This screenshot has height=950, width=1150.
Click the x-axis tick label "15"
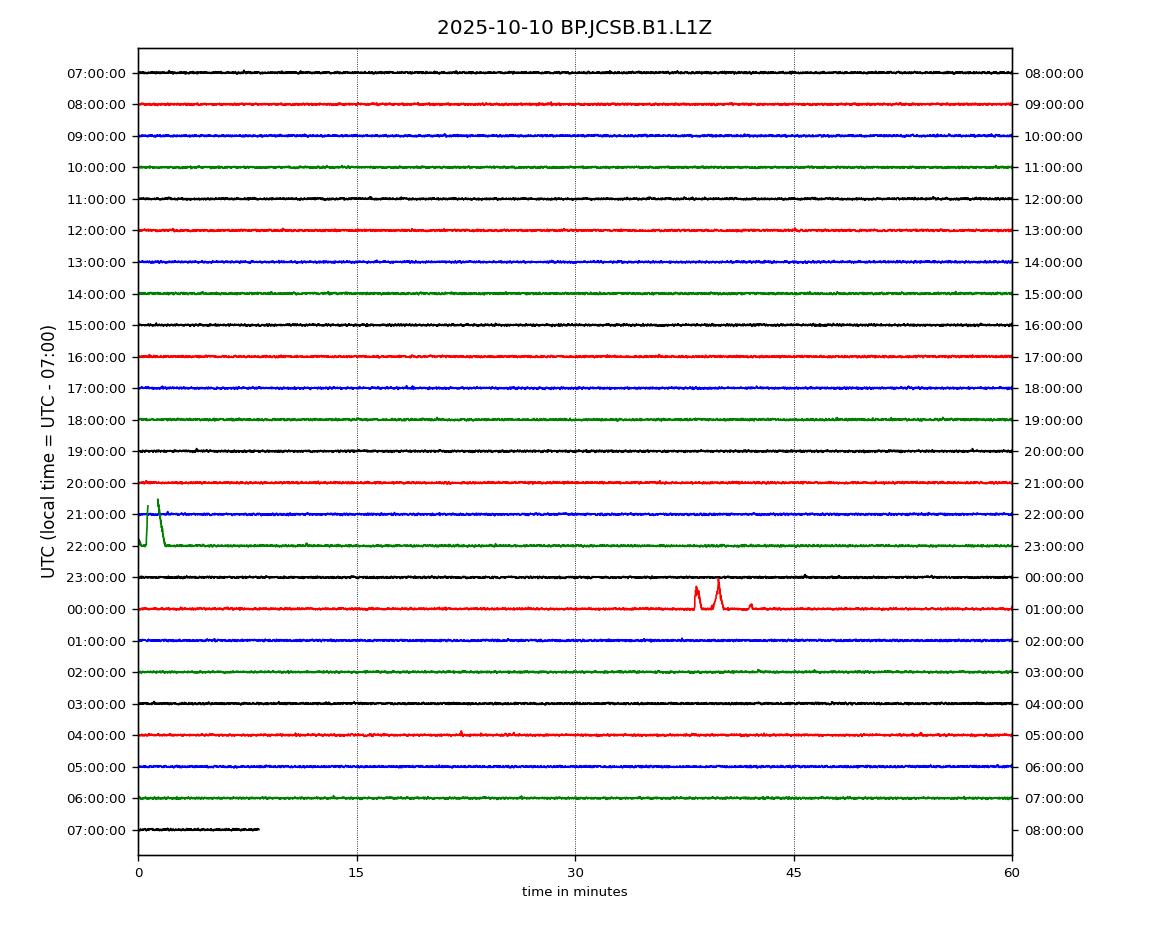point(356,873)
